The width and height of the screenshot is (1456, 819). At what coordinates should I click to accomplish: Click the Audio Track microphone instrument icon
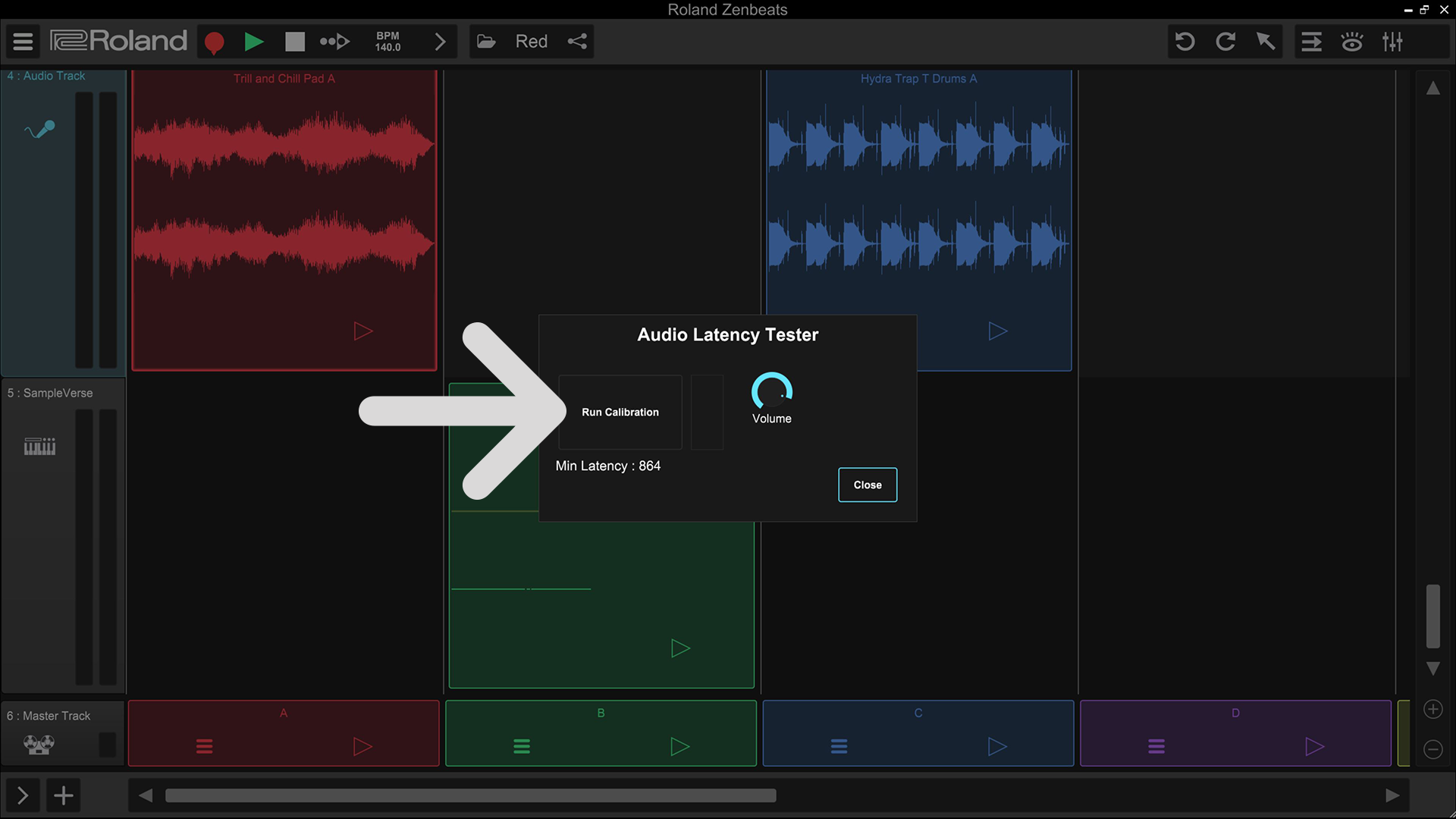[x=39, y=130]
